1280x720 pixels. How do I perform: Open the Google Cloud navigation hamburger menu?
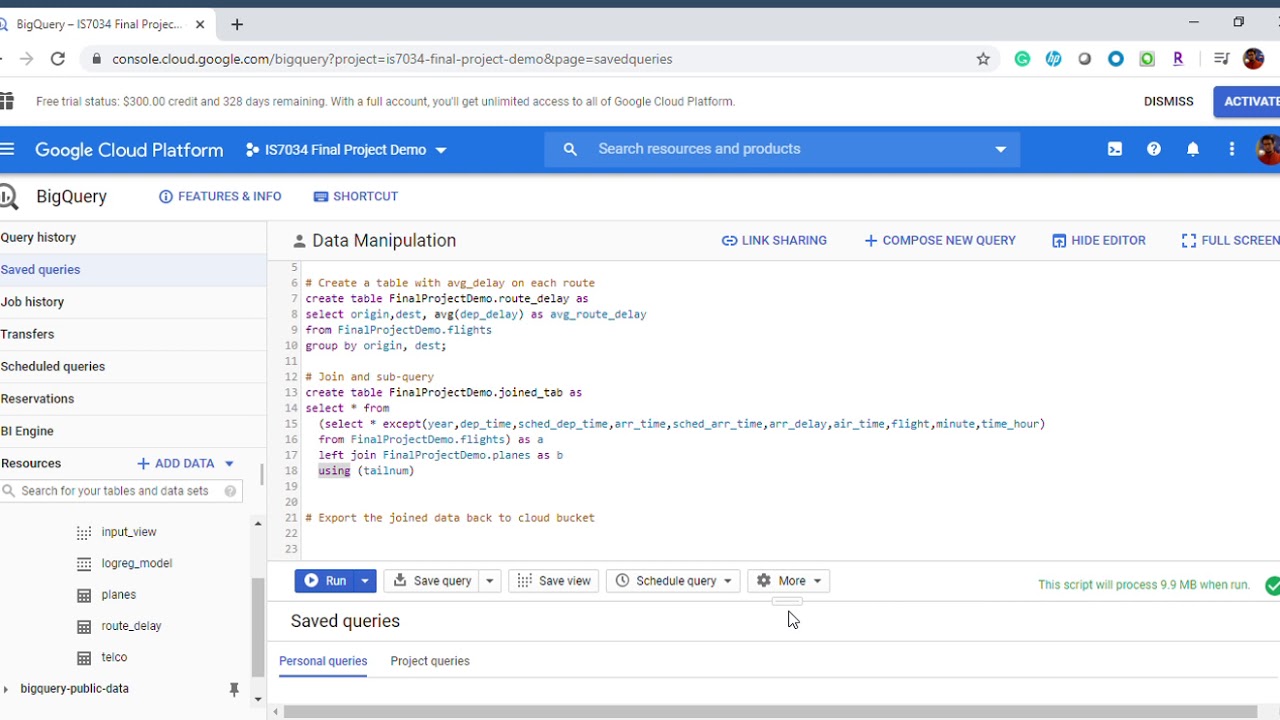tap(8, 149)
